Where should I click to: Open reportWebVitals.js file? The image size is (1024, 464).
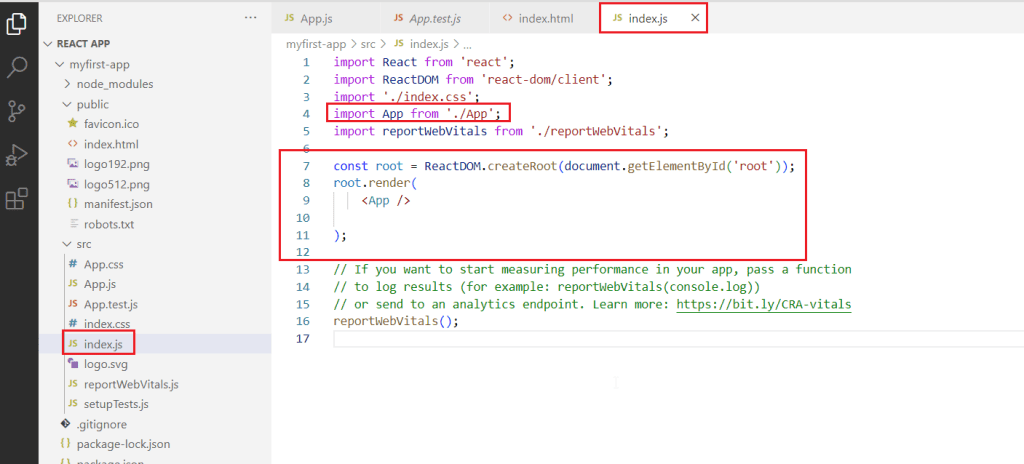(131, 384)
